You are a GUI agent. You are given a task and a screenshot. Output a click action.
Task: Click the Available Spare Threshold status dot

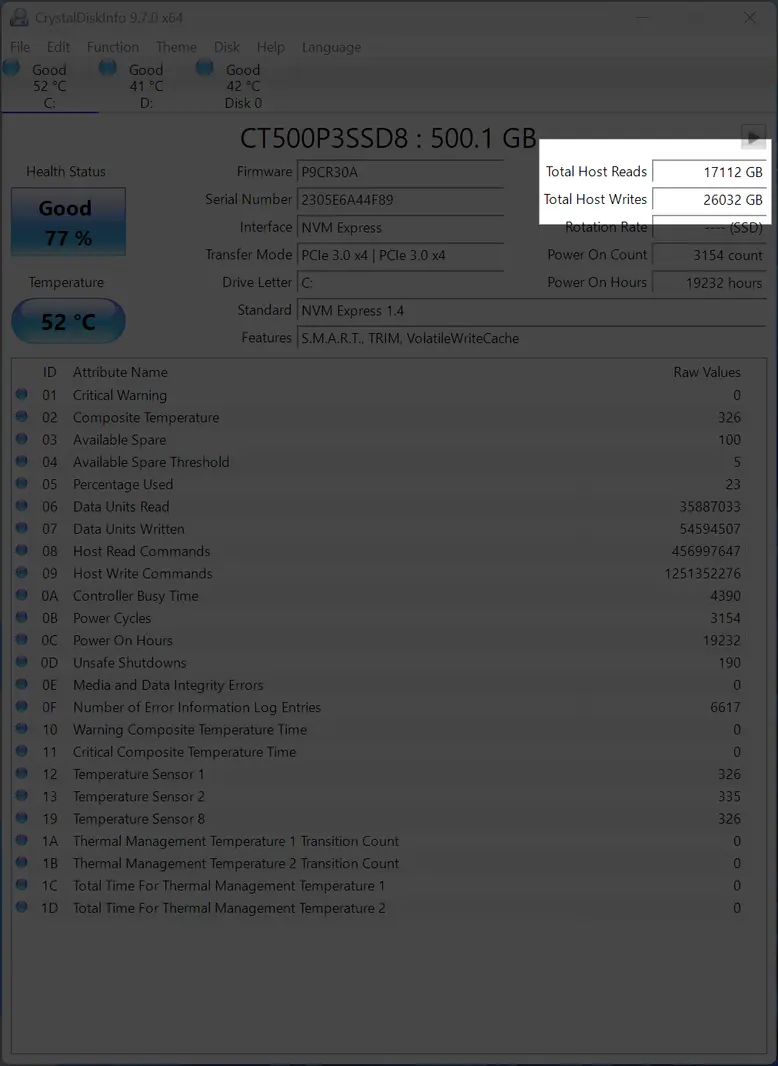[22, 462]
